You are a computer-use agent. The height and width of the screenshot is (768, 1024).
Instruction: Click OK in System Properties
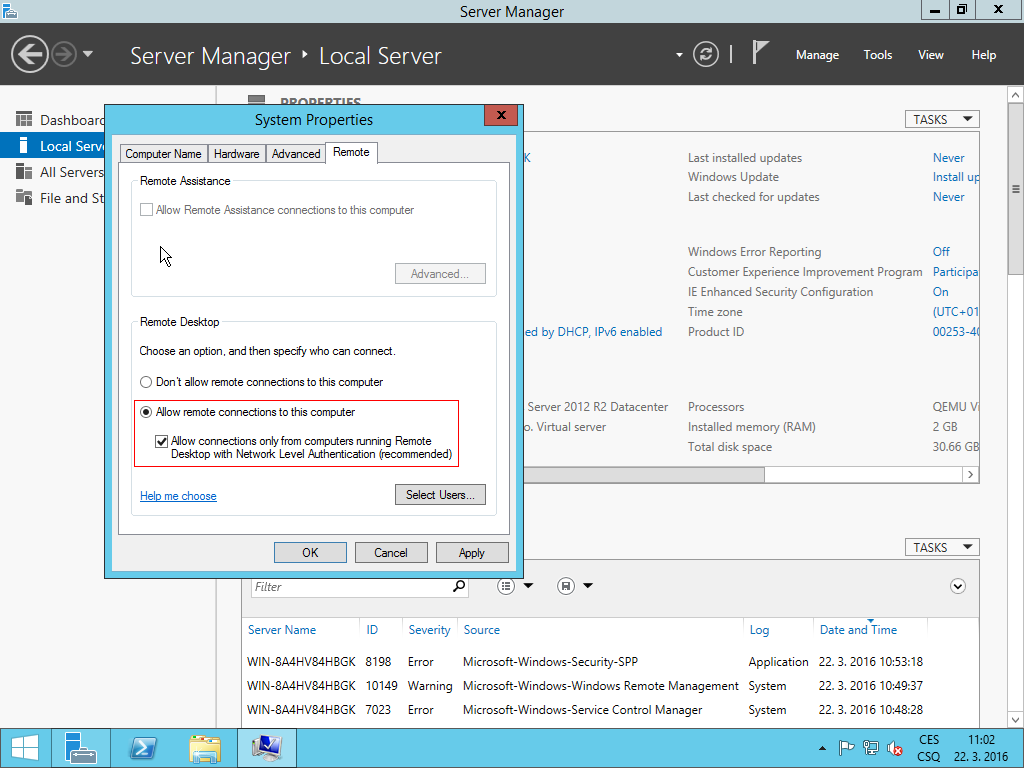(310, 552)
